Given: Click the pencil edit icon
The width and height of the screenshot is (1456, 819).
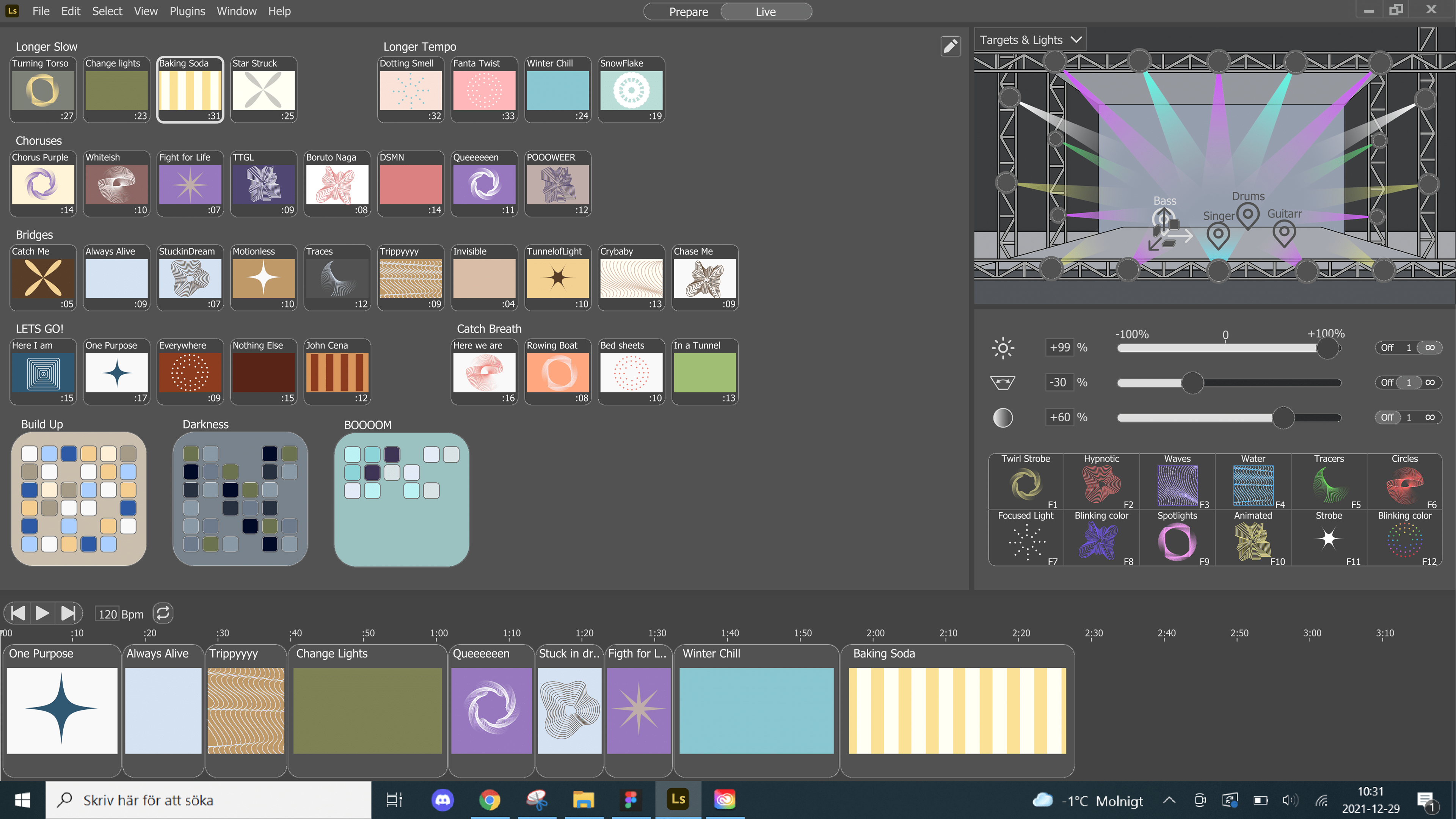Looking at the screenshot, I should click(950, 46).
